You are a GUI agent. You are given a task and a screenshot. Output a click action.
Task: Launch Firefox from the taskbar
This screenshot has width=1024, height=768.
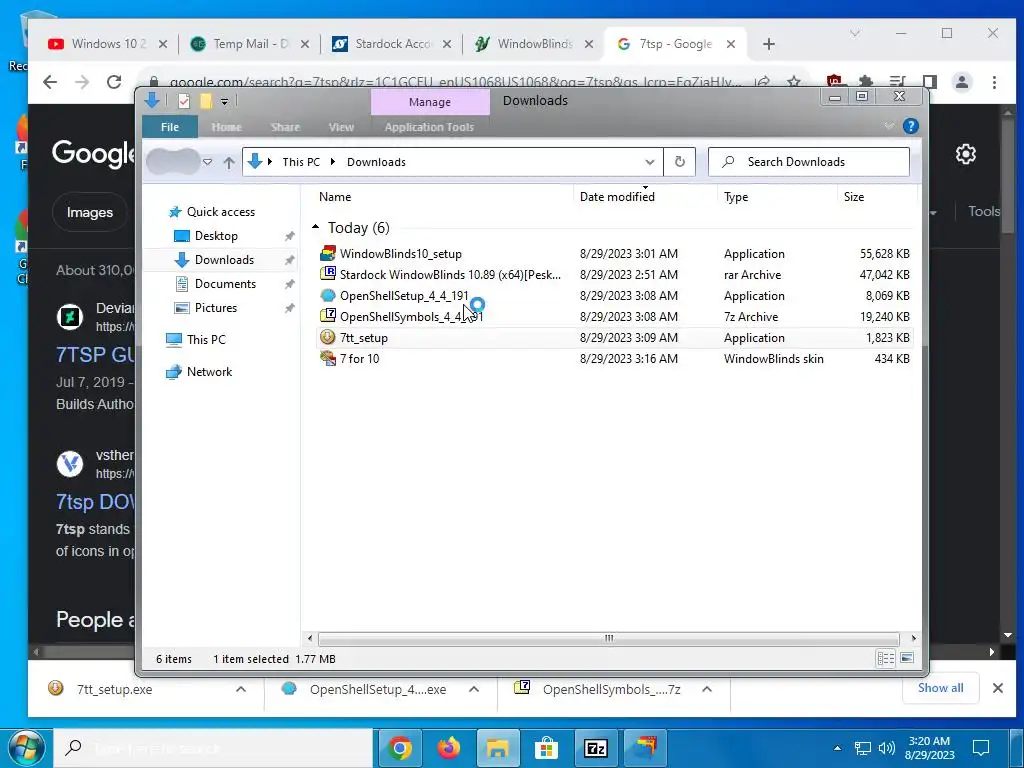449,748
